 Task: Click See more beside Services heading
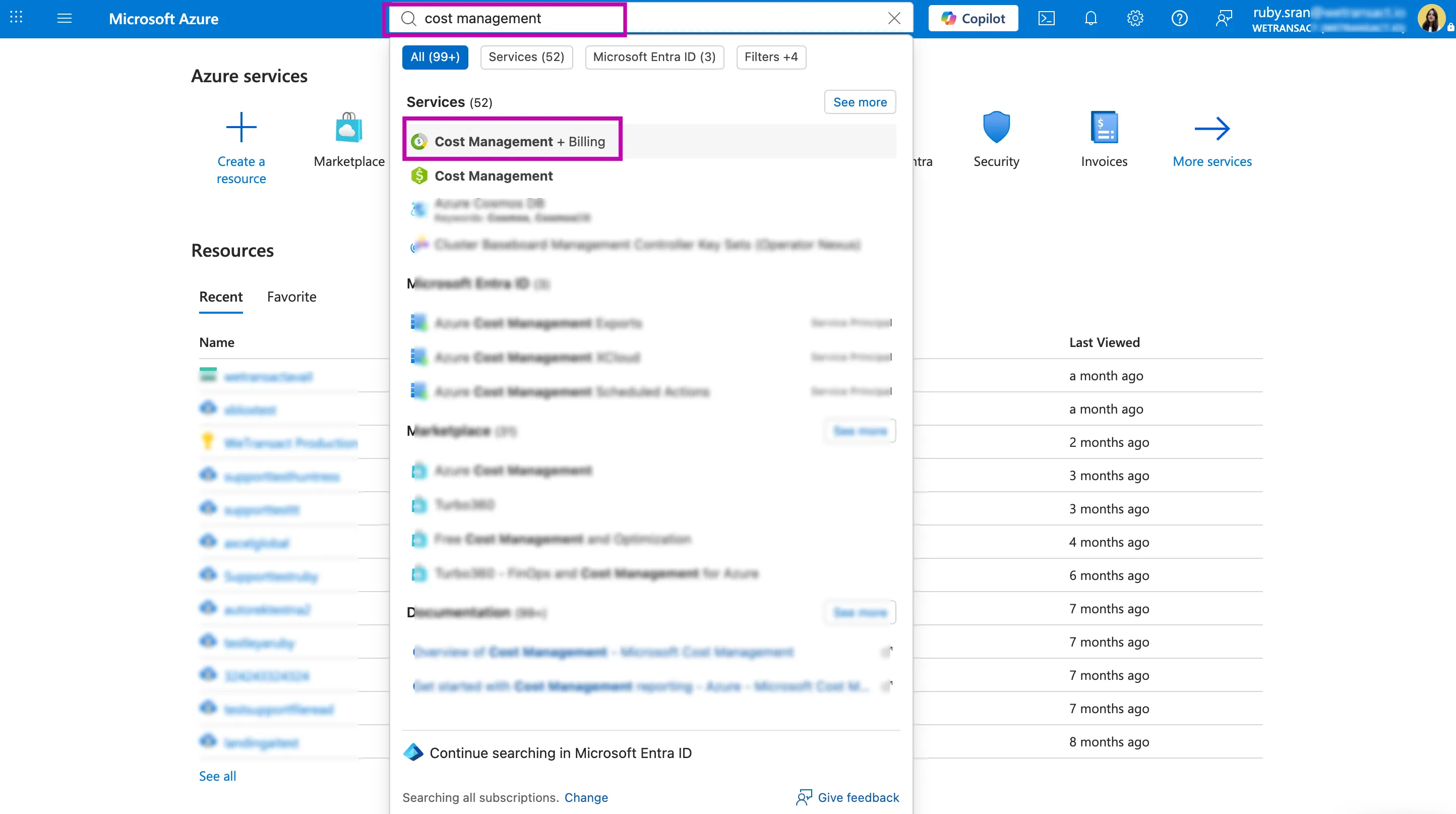tap(860, 102)
